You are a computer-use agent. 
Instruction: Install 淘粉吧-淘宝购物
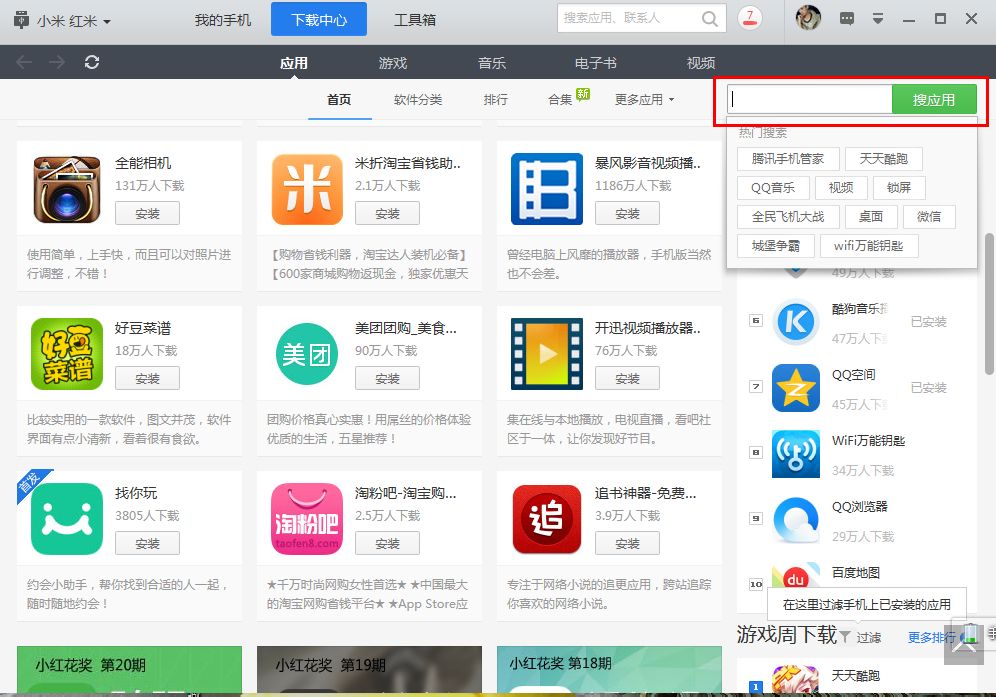[387, 544]
